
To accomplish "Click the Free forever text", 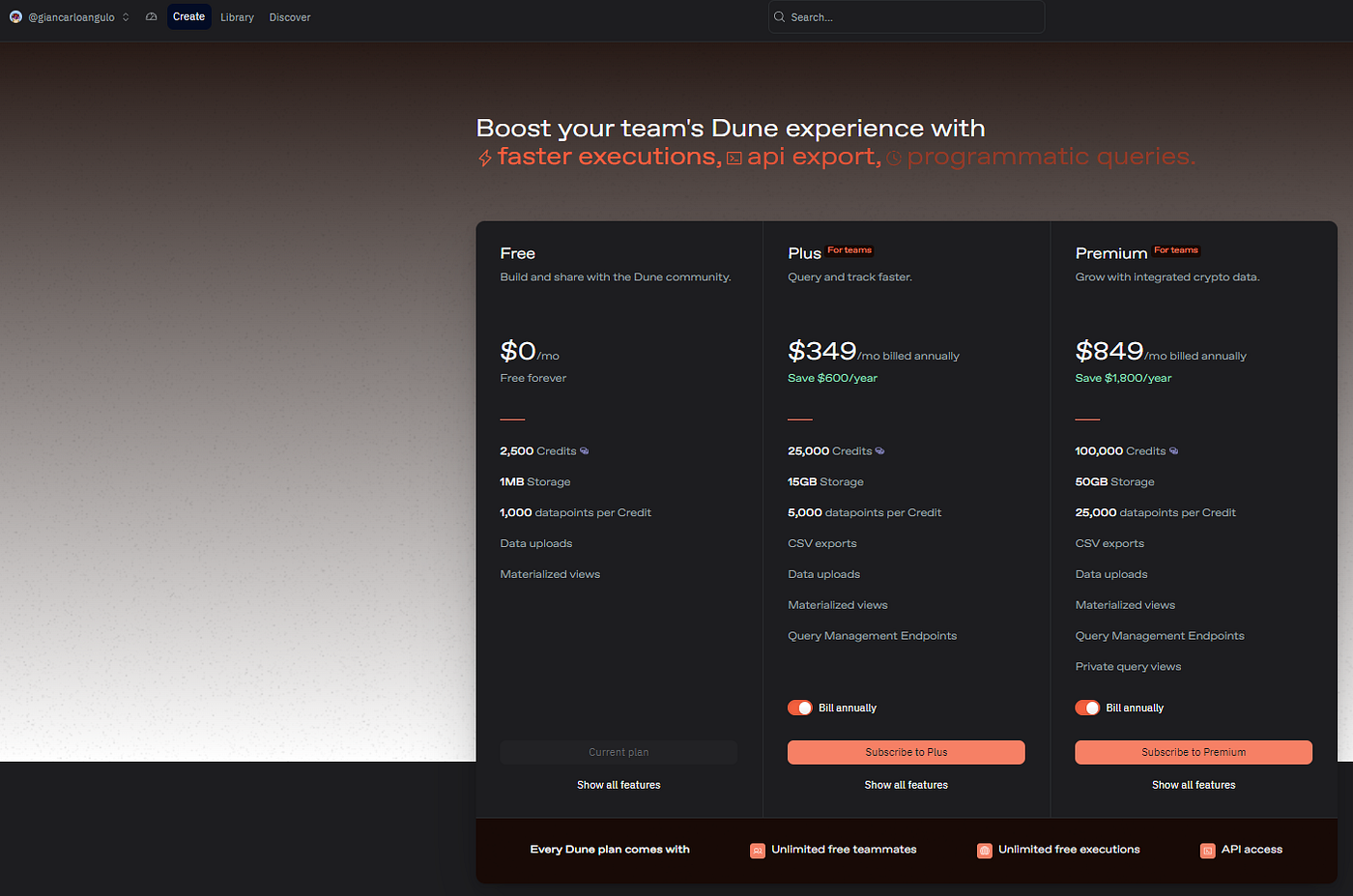I will 533,378.
